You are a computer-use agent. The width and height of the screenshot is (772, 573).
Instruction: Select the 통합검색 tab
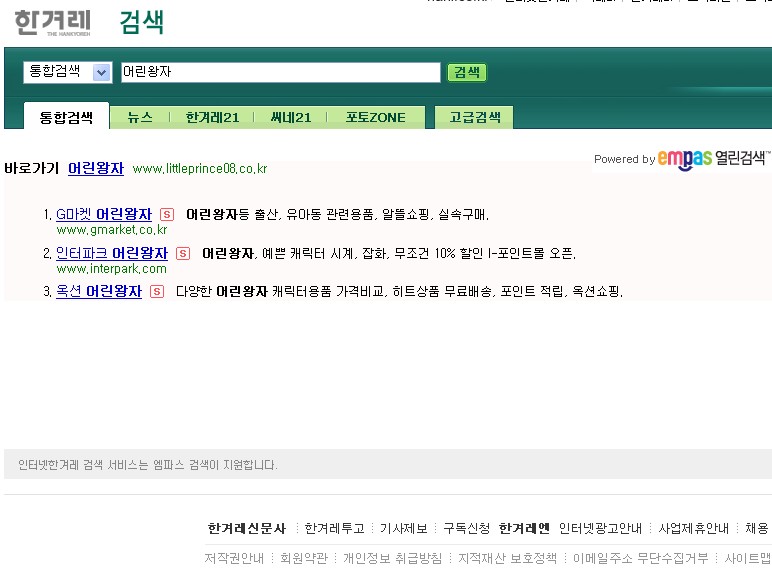click(x=66, y=117)
